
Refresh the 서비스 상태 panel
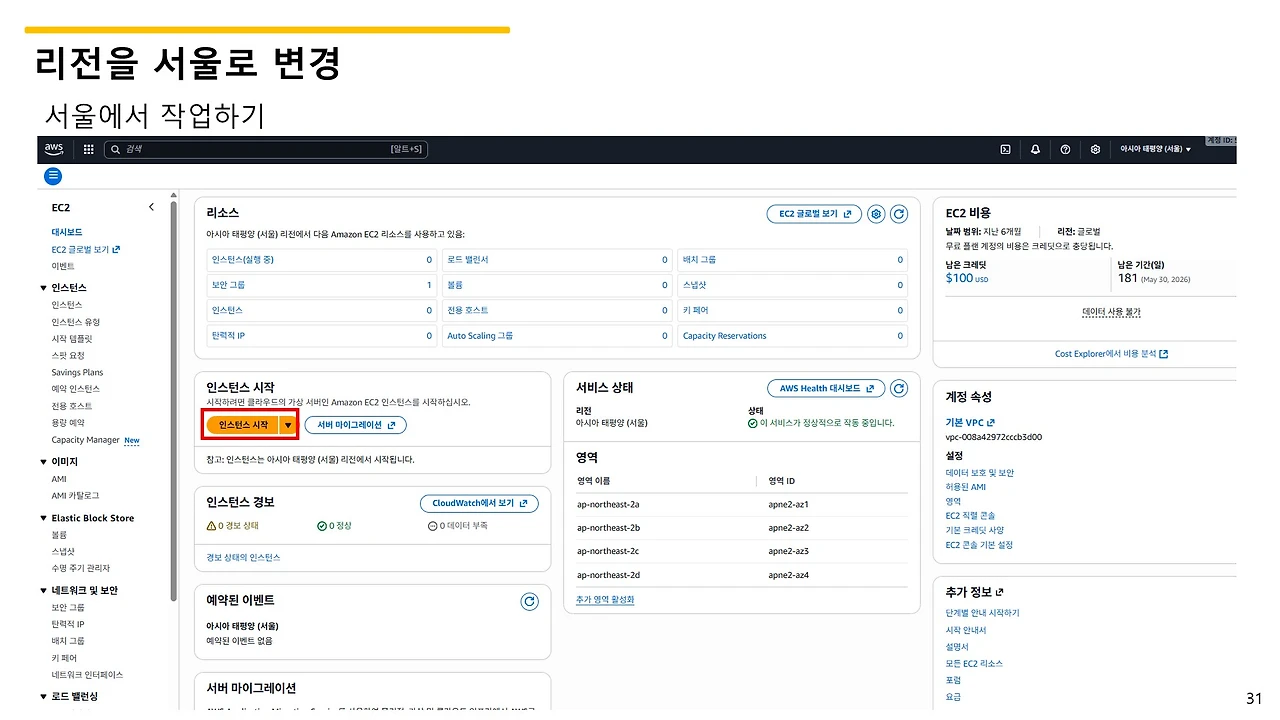[898, 388]
